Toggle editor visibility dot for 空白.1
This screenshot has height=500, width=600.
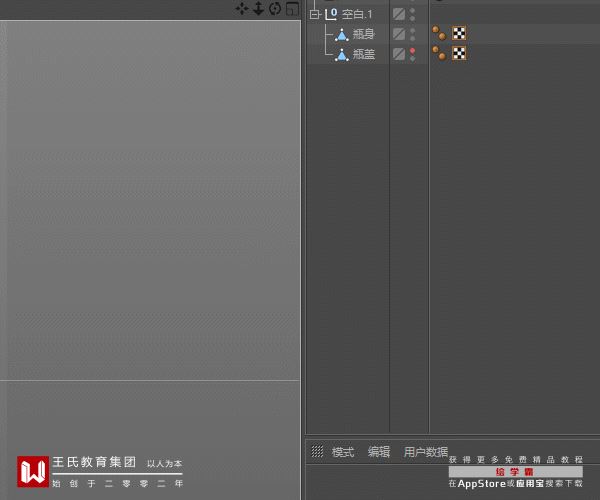412,11
